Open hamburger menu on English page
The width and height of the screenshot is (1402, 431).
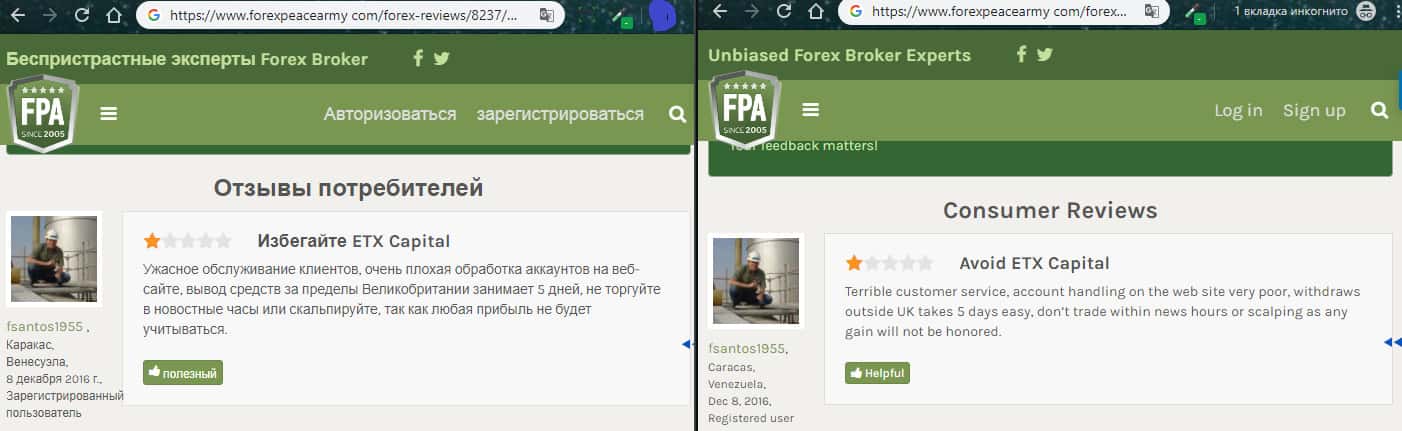(x=811, y=110)
